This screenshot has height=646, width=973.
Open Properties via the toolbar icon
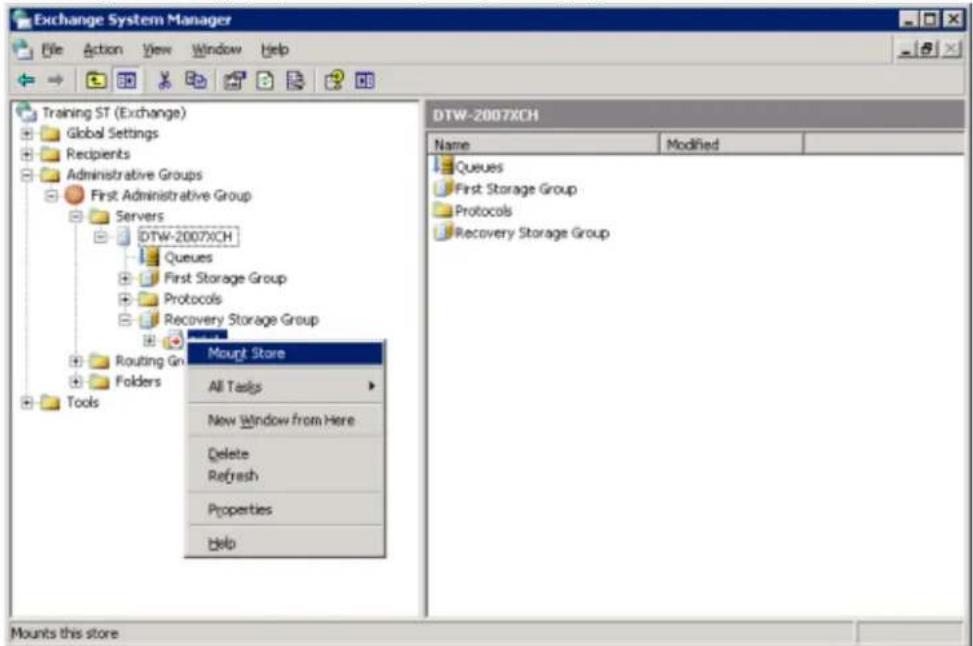[x=235, y=80]
